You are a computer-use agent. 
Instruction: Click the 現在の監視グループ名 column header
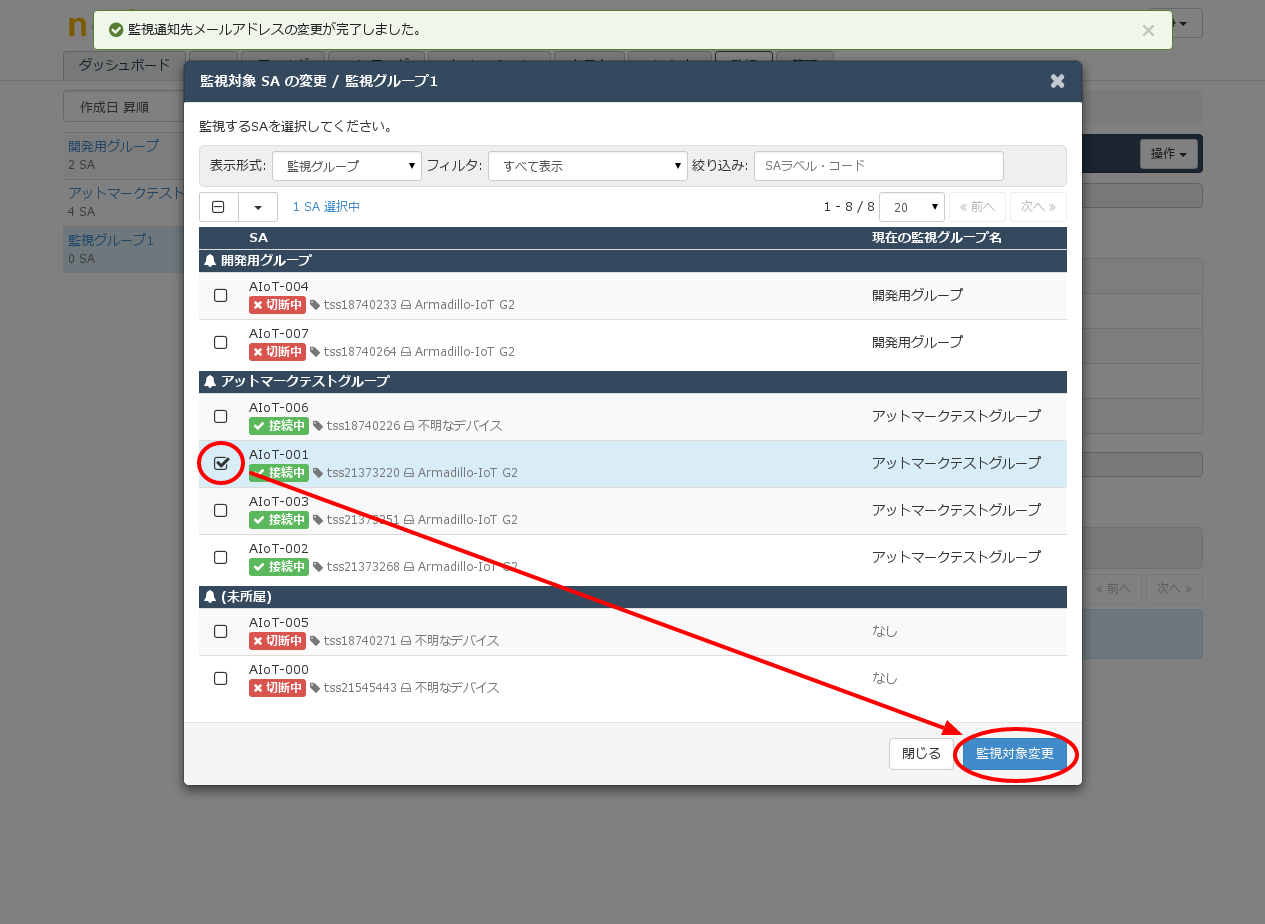click(937, 238)
